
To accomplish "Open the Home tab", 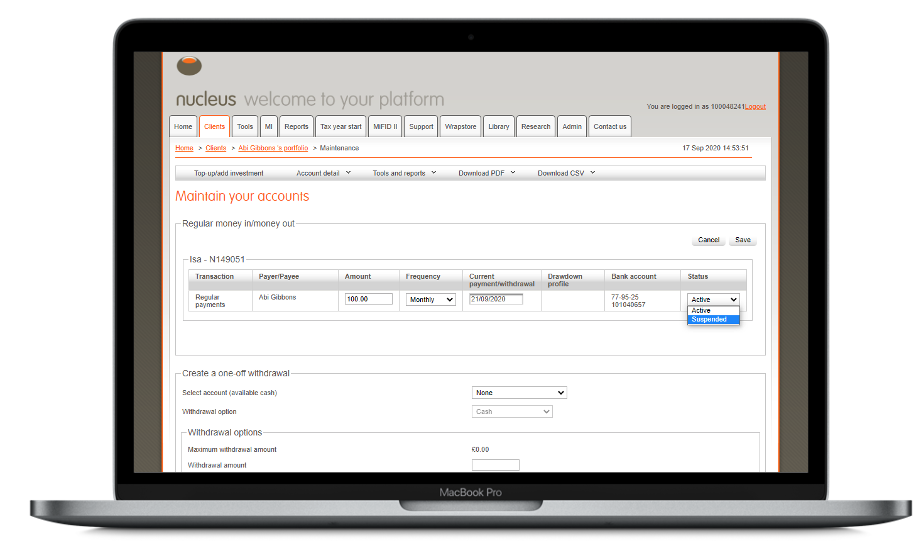I will (183, 126).
